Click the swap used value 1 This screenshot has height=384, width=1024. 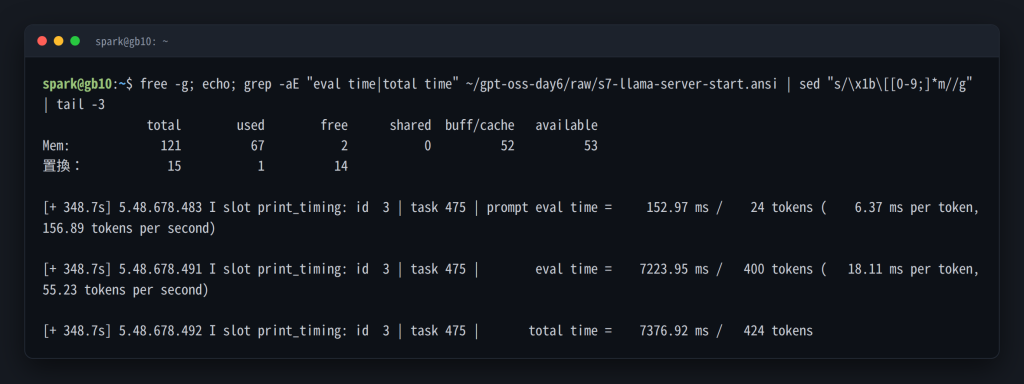(261, 167)
